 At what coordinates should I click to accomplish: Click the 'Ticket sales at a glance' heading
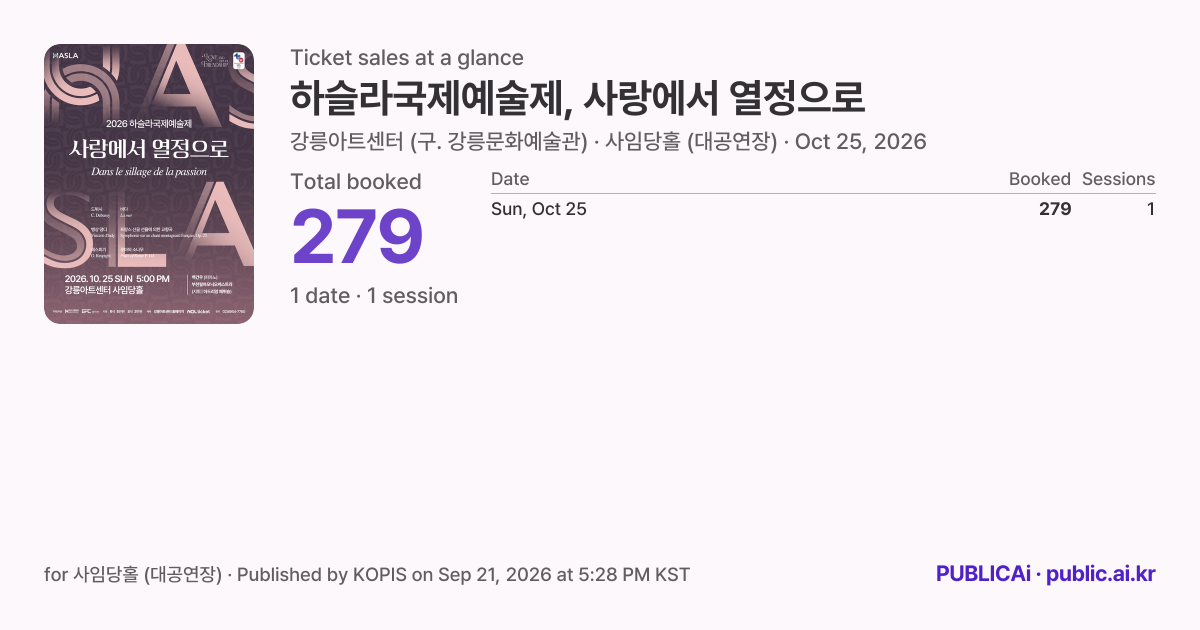[x=407, y=58]
